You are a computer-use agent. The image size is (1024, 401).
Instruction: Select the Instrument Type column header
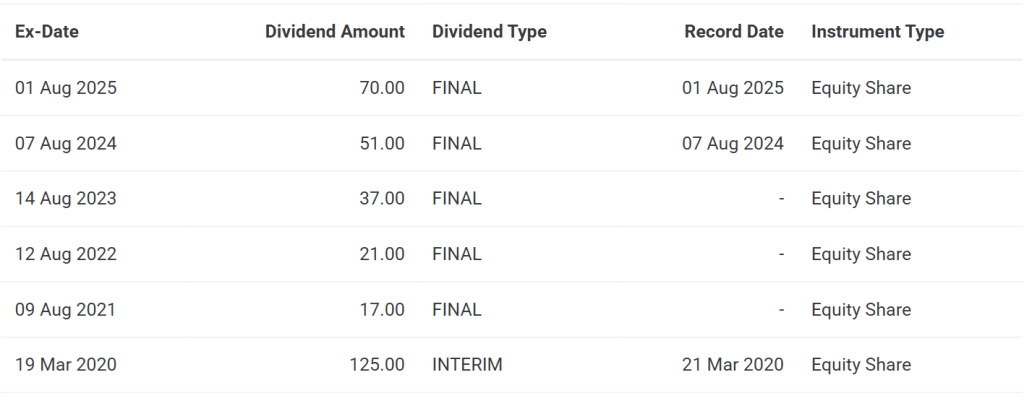click(877, 31)
